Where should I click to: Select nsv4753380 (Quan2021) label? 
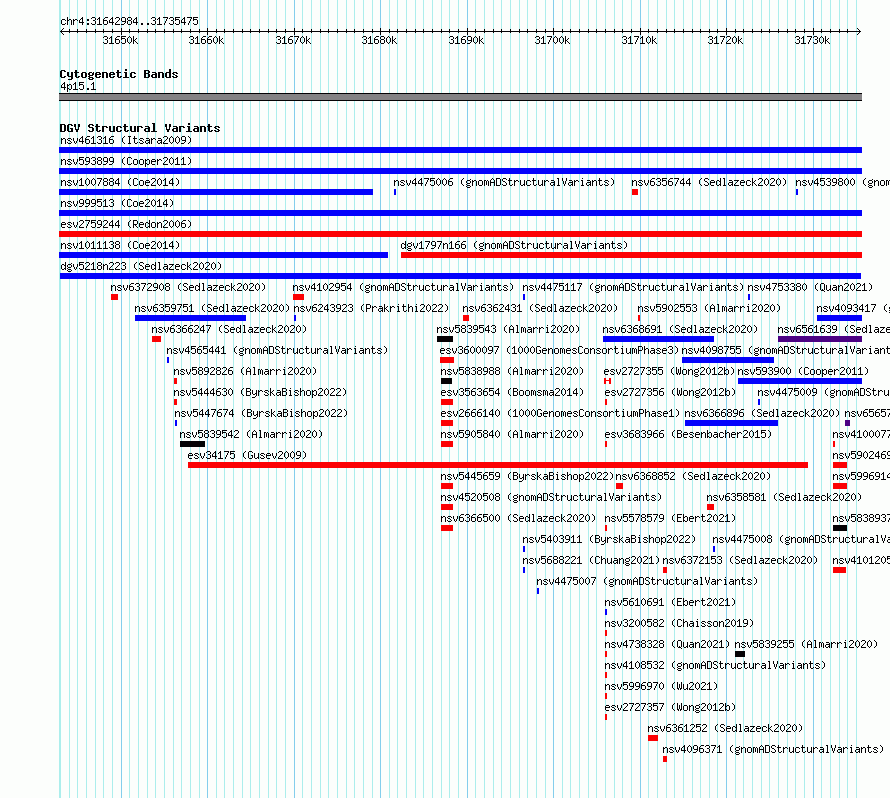point(810,287)
